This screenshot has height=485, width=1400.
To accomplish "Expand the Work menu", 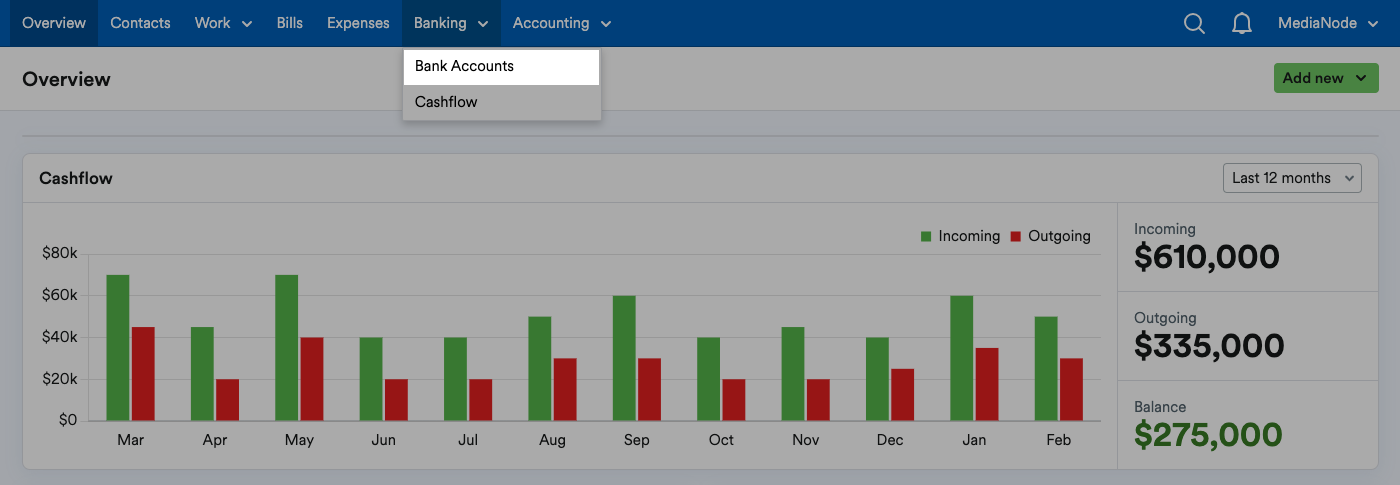I will coord(223,23).
